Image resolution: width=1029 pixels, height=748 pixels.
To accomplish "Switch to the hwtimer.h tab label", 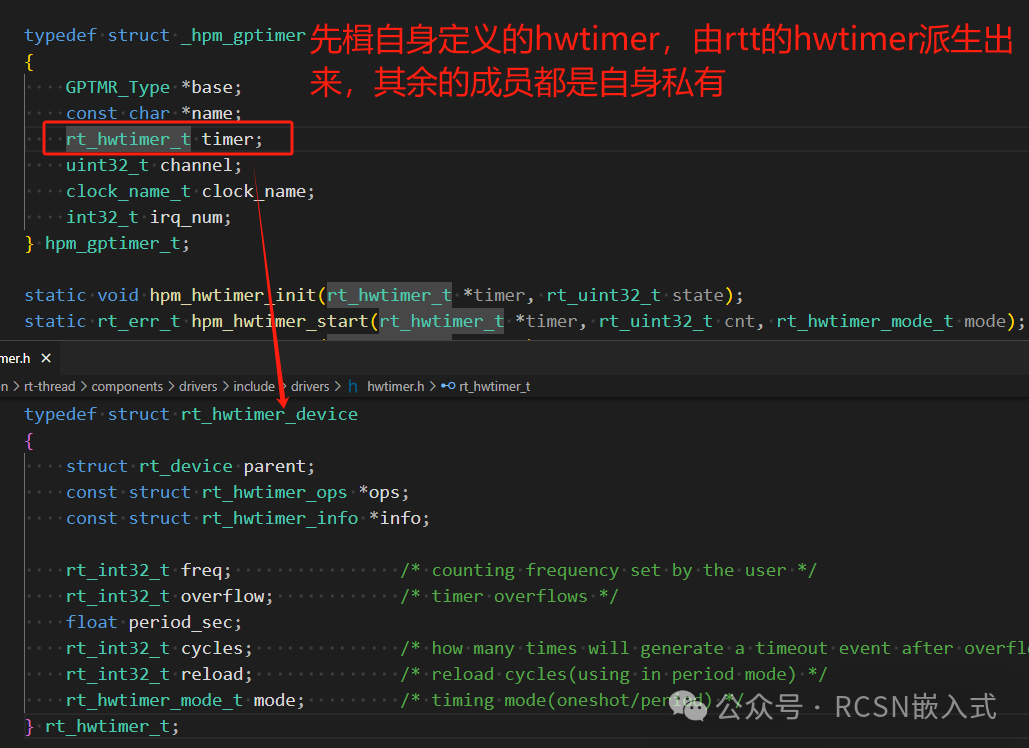I will coord(15,357).
